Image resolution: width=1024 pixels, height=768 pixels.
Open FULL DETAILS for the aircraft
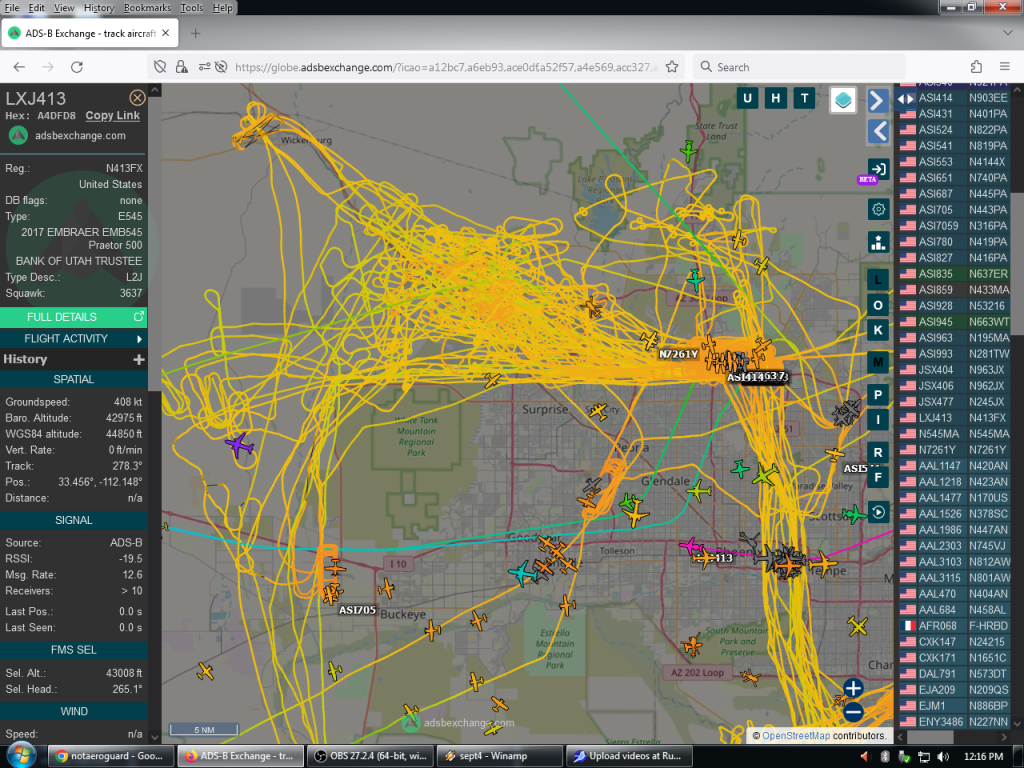coord(73,317)
